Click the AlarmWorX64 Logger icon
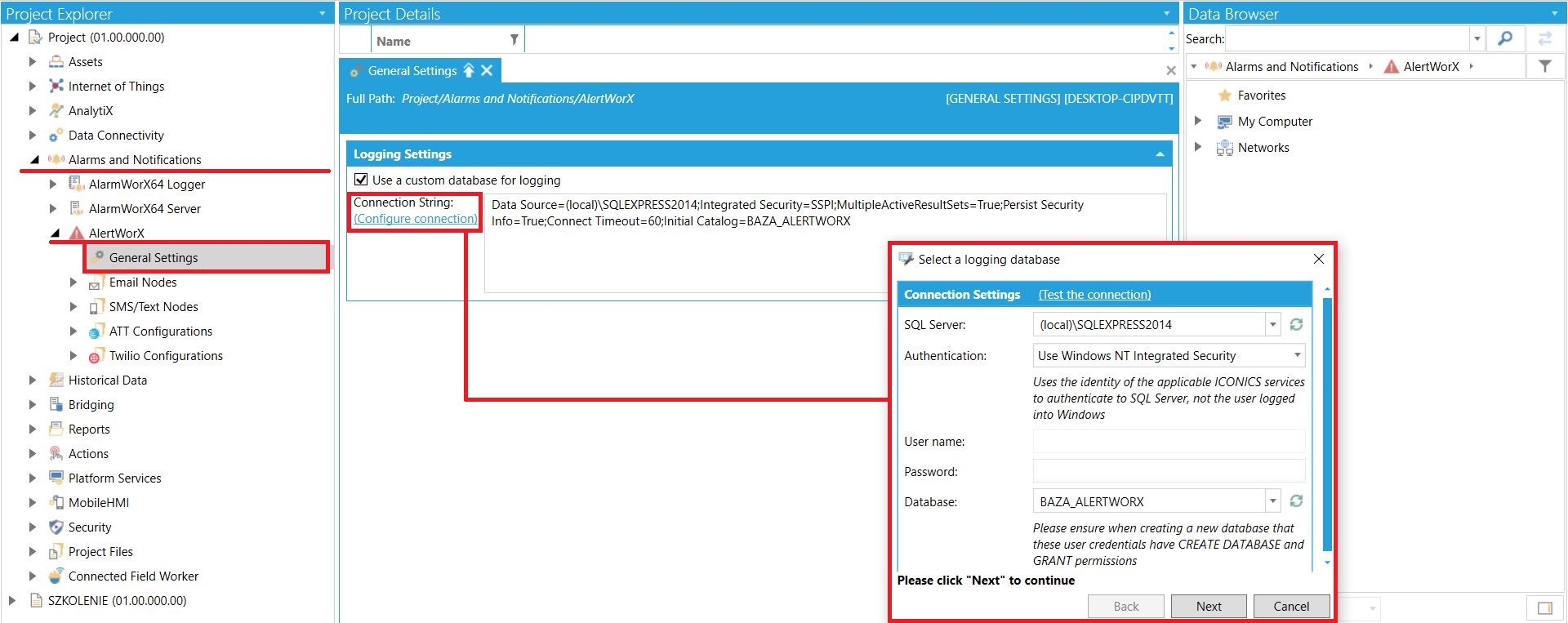 coord(76,184)
